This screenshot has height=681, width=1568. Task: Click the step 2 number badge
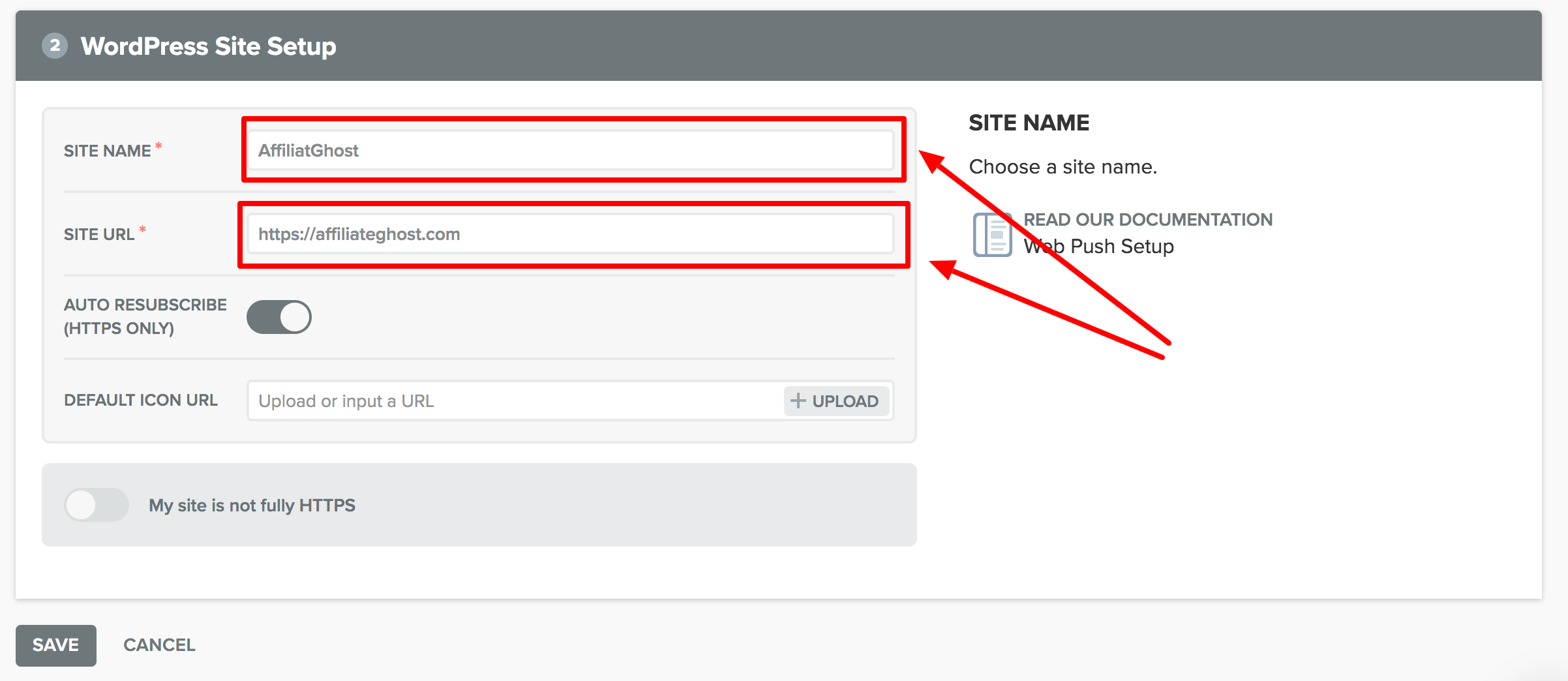tap(55, 46)
